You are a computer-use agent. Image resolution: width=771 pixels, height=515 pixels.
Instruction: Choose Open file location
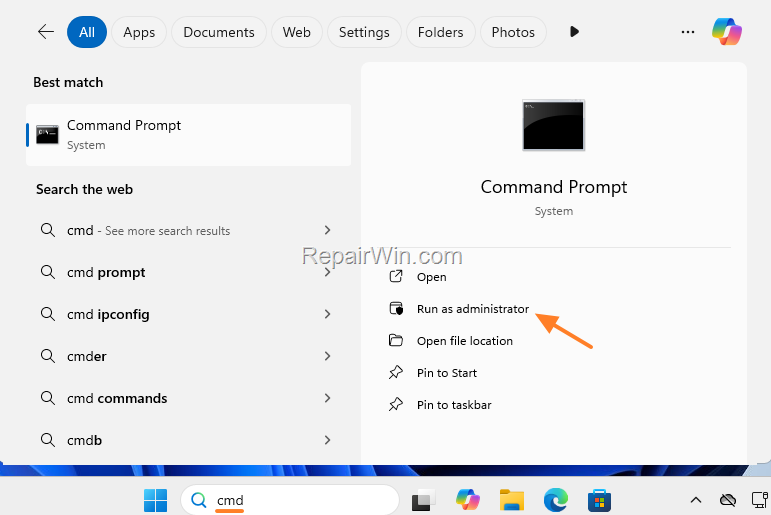tap(464, 341)
